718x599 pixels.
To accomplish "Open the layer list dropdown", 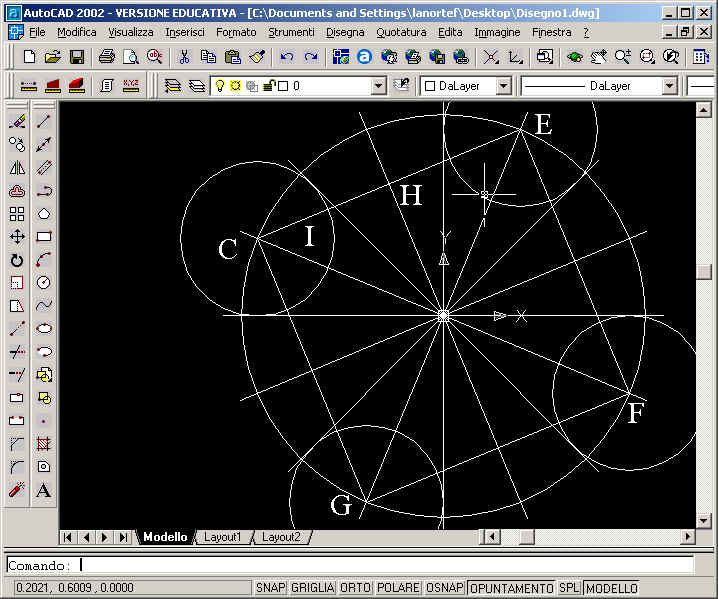I will pos(378,87).
